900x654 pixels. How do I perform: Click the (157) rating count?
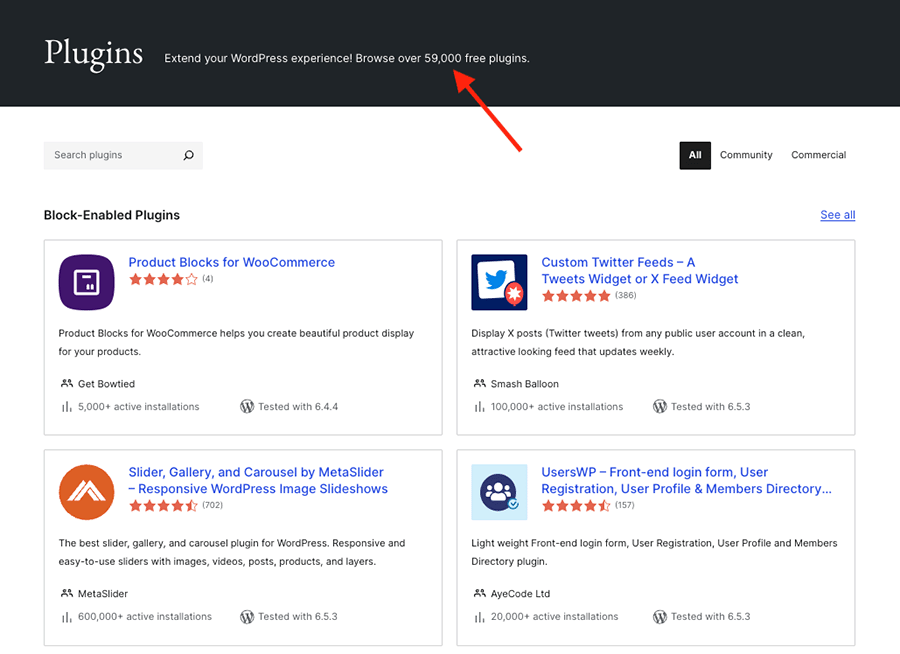pos(624,505)
